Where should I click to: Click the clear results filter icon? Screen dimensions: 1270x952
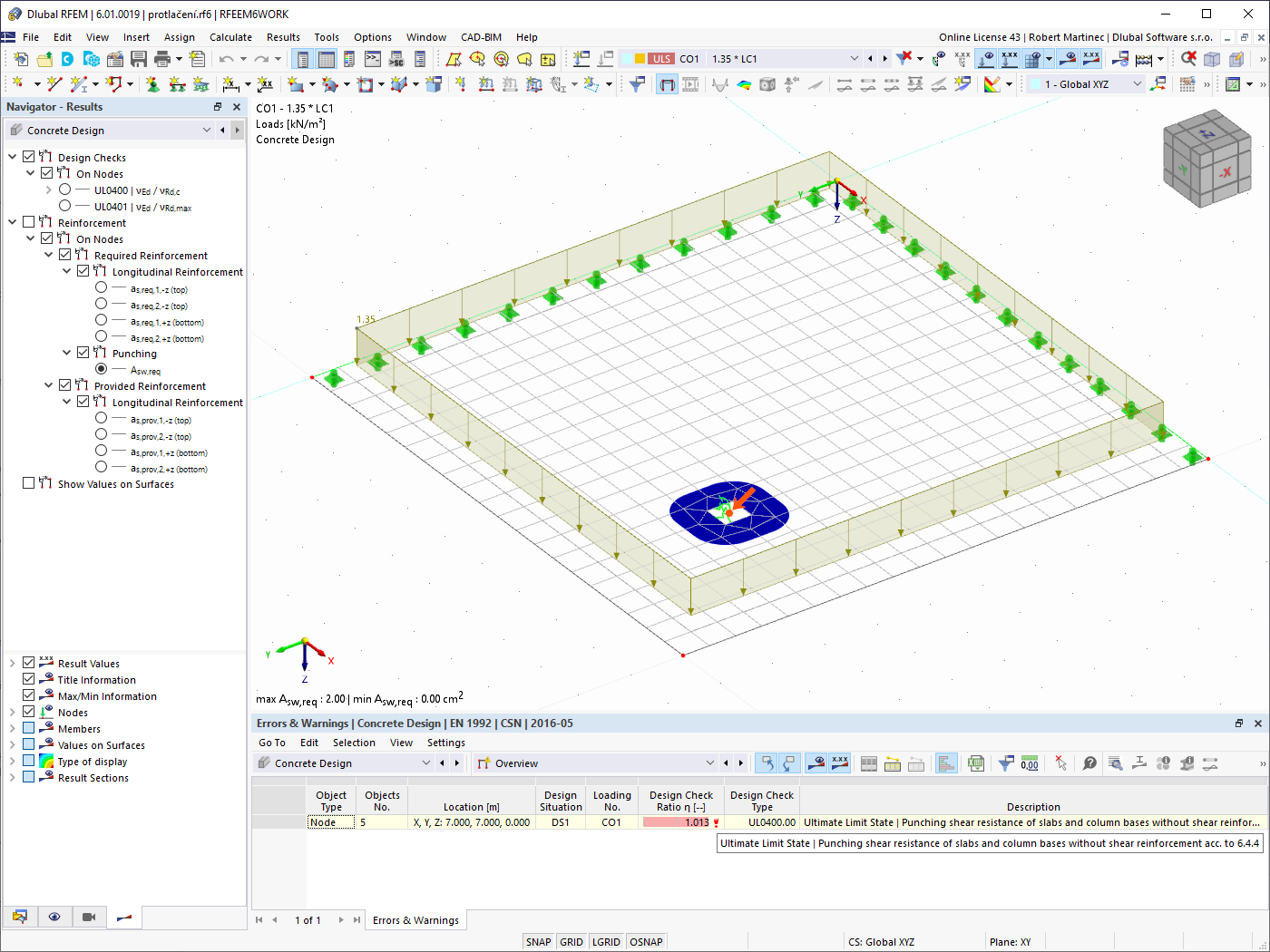click(x=904, y=59)
